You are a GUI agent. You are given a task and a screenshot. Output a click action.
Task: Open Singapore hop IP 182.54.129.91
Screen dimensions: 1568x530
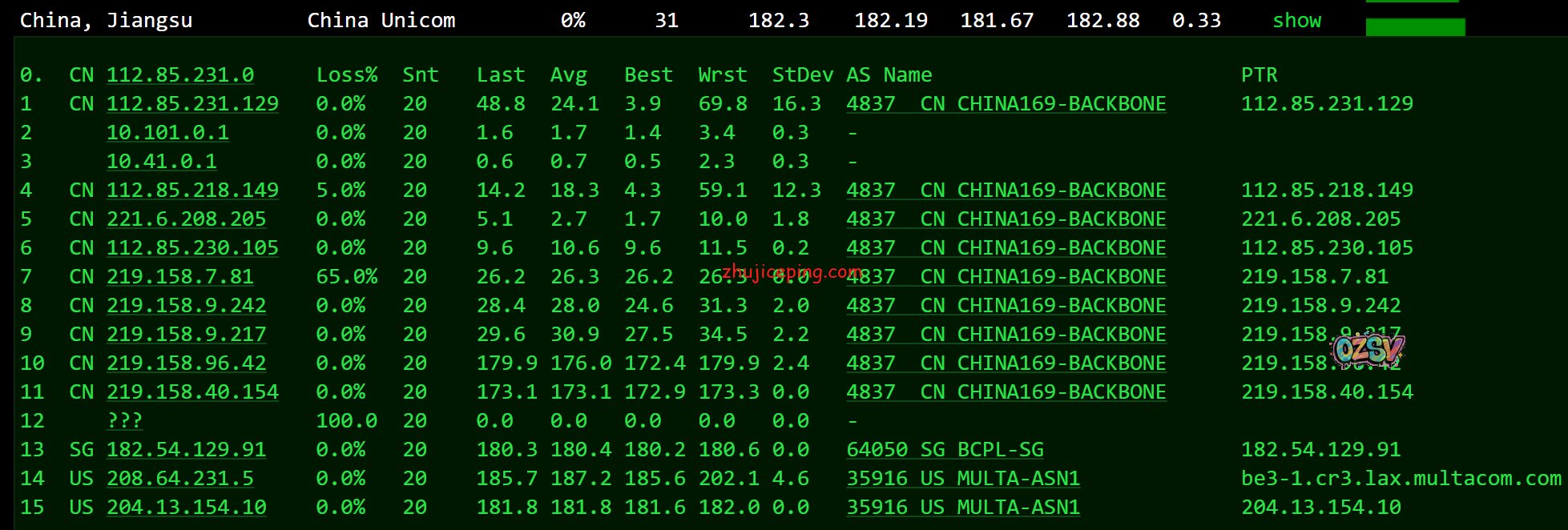tap(186, 450)
